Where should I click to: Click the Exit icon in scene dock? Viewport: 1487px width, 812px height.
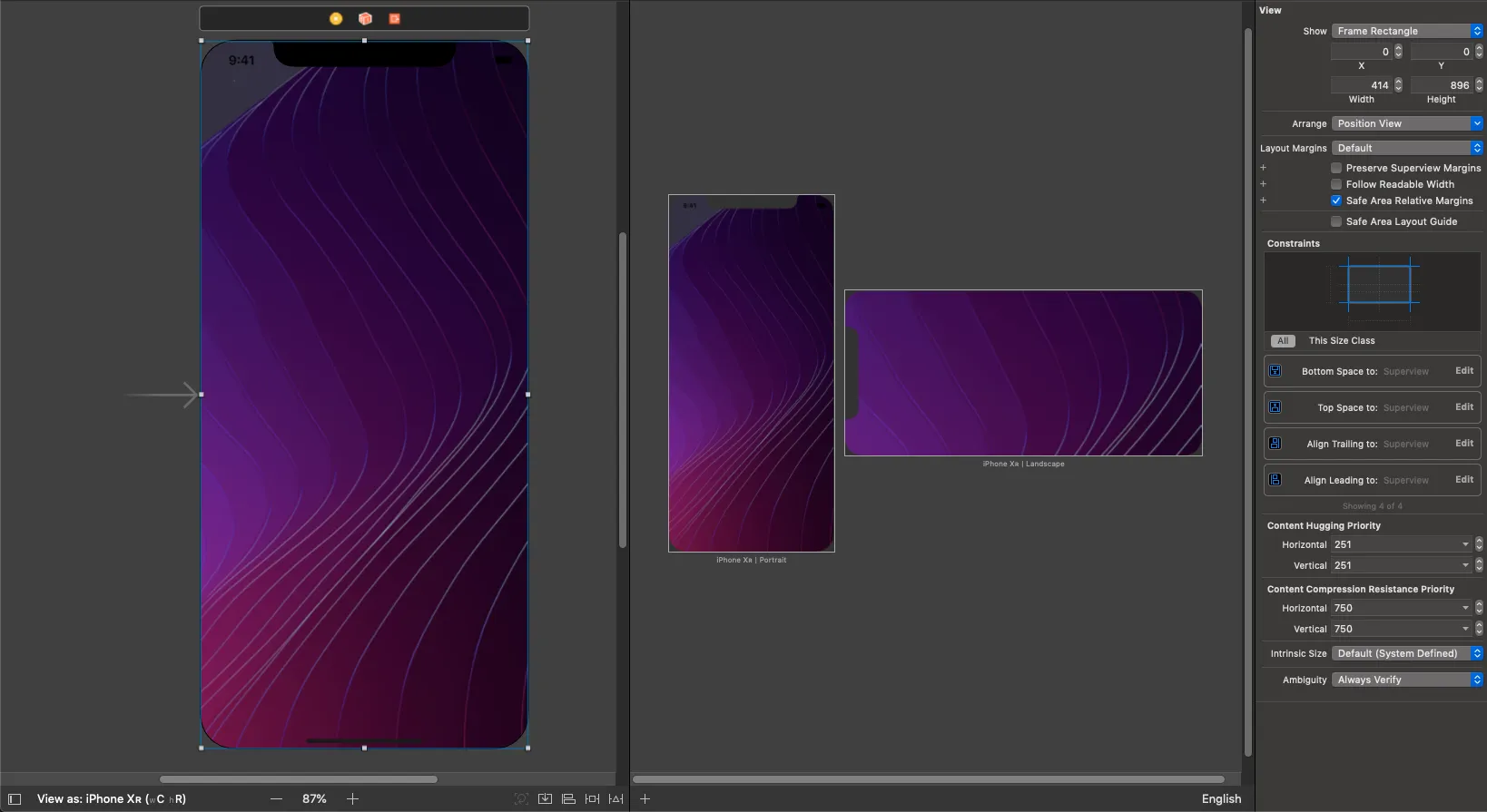(394, 18)
